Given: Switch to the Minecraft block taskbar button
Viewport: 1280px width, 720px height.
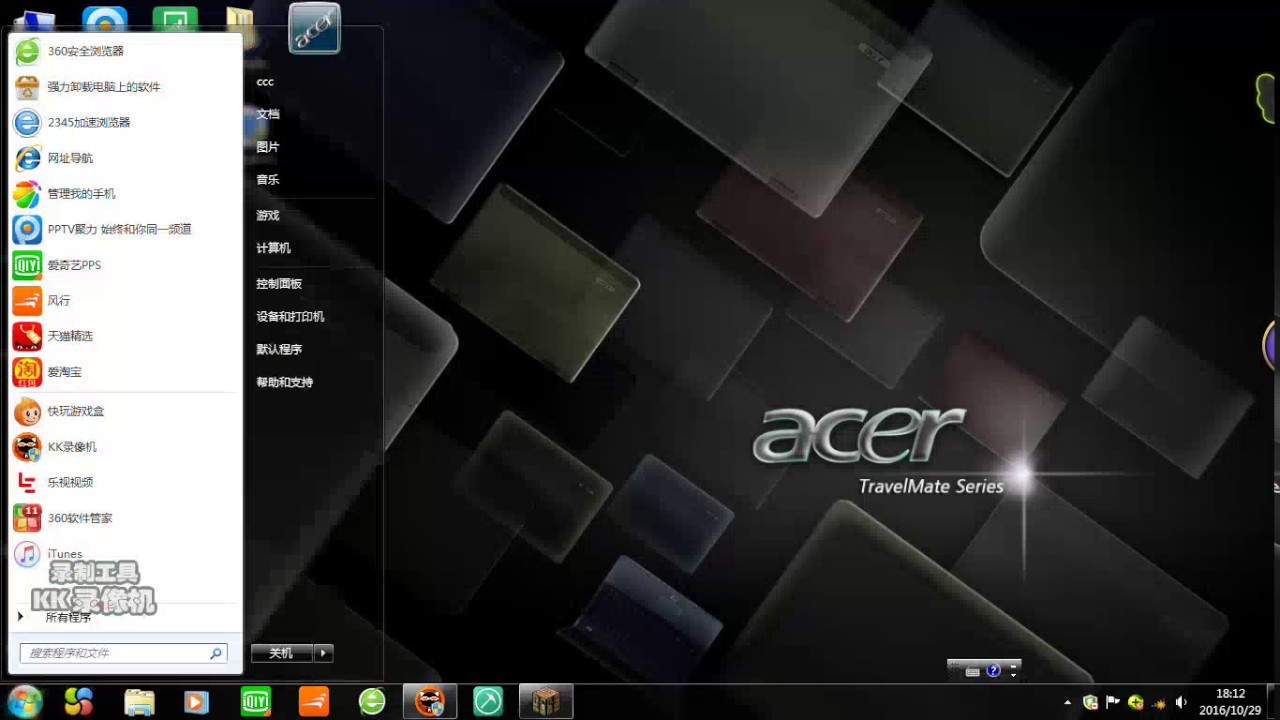Looking at the screenshot, I should (x=546, y=702).
